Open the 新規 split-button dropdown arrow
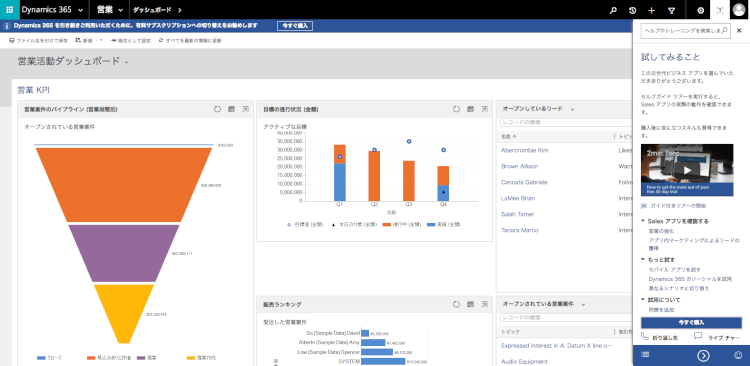 101,41
